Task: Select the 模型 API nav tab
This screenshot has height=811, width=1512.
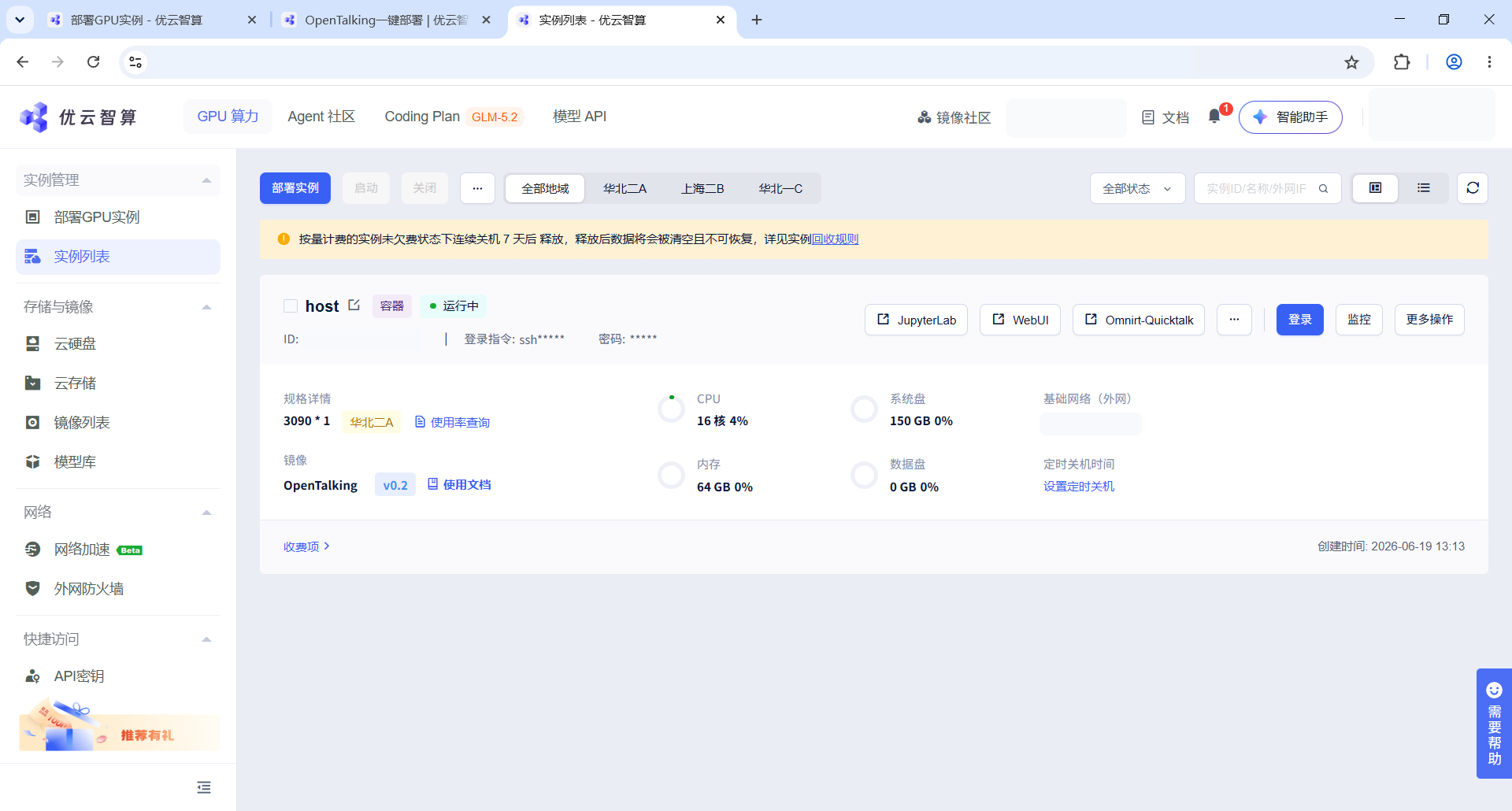Action: point(580,117)
